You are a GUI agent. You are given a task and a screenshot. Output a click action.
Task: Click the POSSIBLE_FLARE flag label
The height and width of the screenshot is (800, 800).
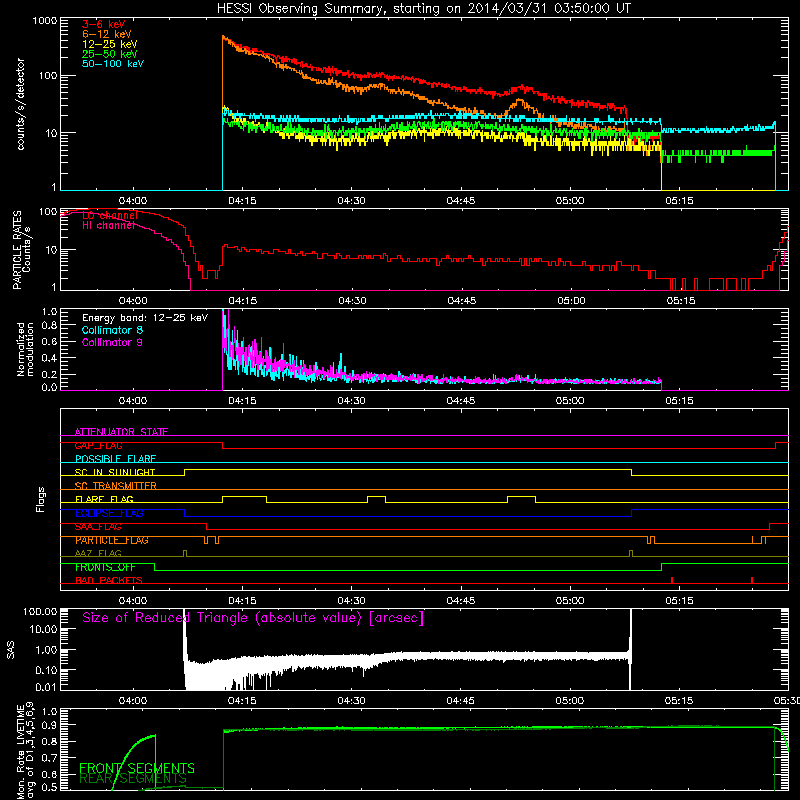point(115,459)
